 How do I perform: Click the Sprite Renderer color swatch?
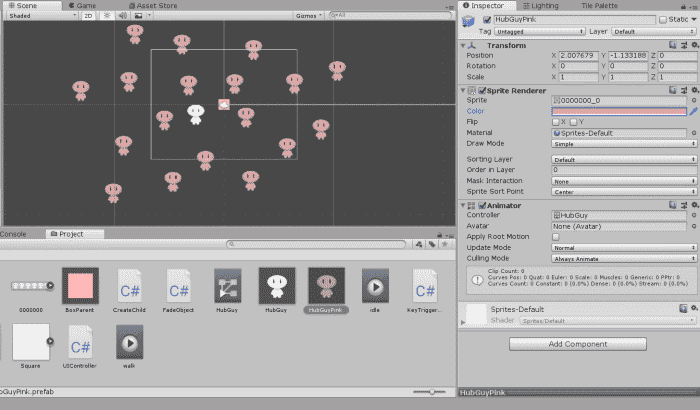[x=619, y=112]
